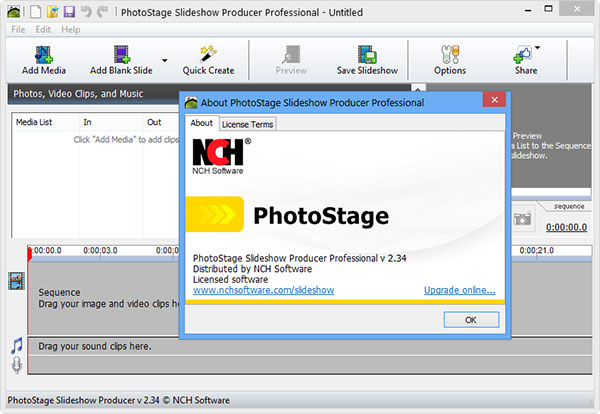Click the 0:00:21.0 timeline ruler mark

coord(536,250)
